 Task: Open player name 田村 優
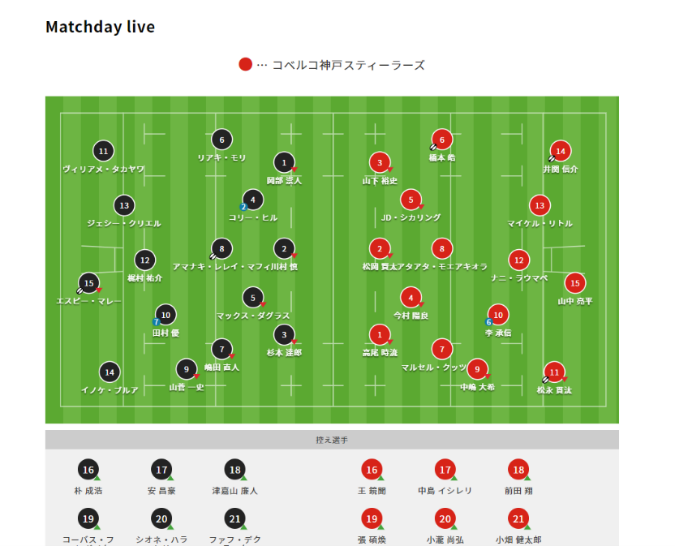pyautogui.click(x=166, y=333)
